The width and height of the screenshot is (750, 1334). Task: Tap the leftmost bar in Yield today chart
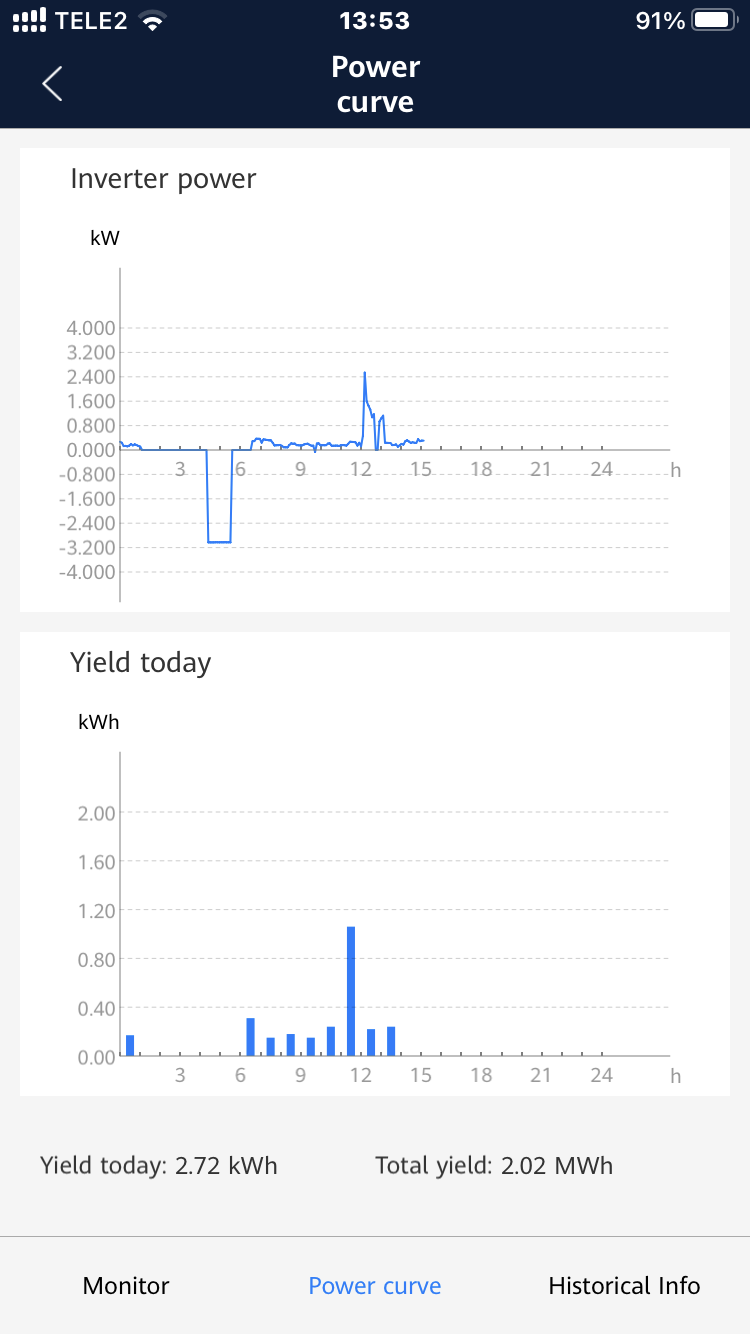tap(130, 1045)
